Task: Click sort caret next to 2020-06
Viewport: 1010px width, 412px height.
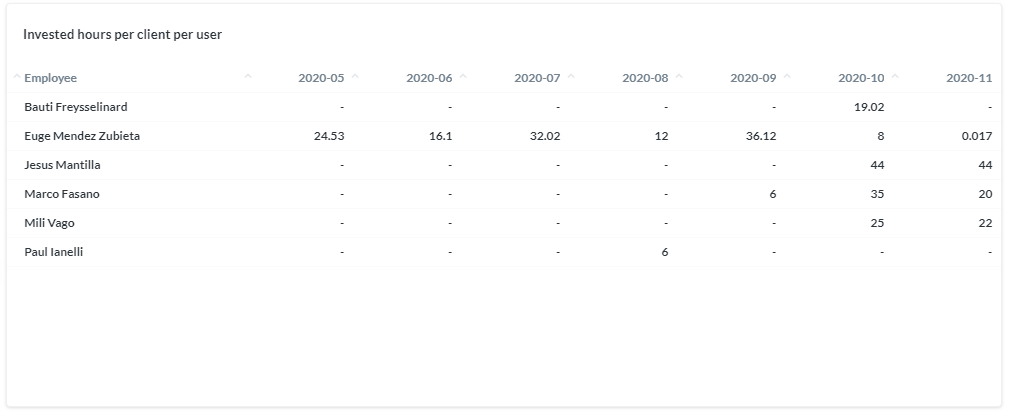Action: pos(463,77)
